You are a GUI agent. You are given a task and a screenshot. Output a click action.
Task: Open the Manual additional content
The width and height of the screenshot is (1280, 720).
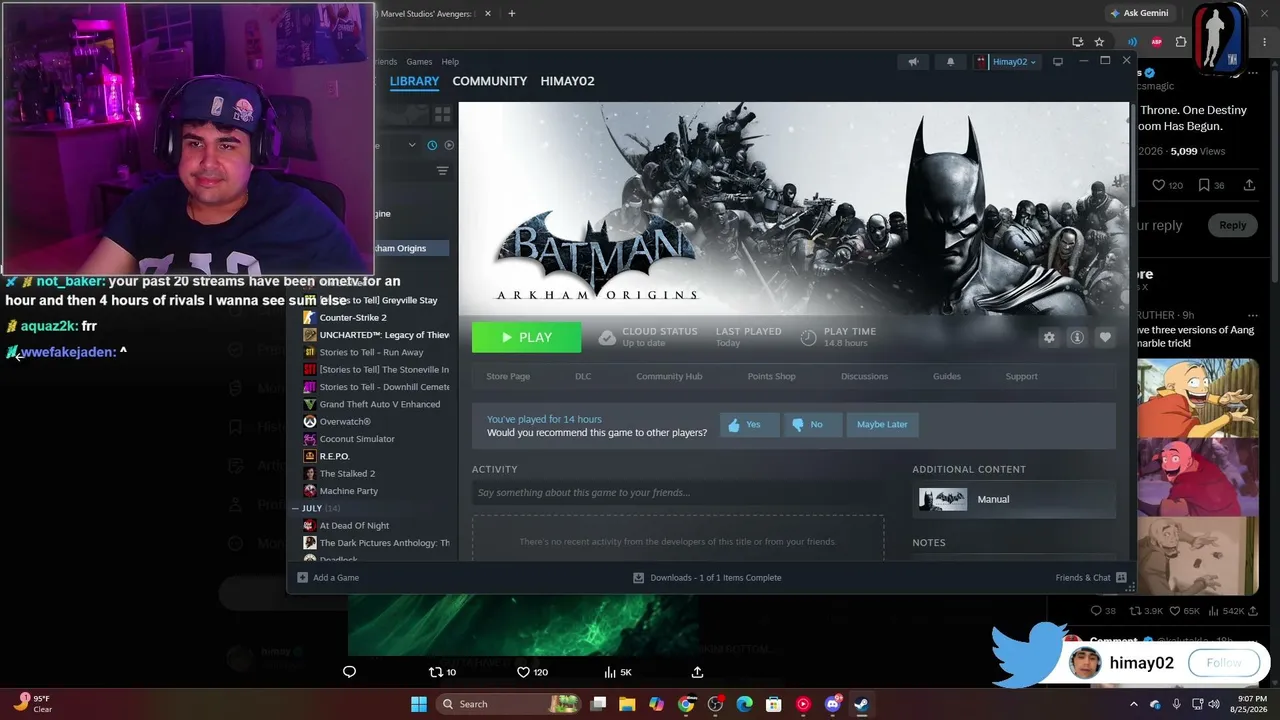(1014, 499)
